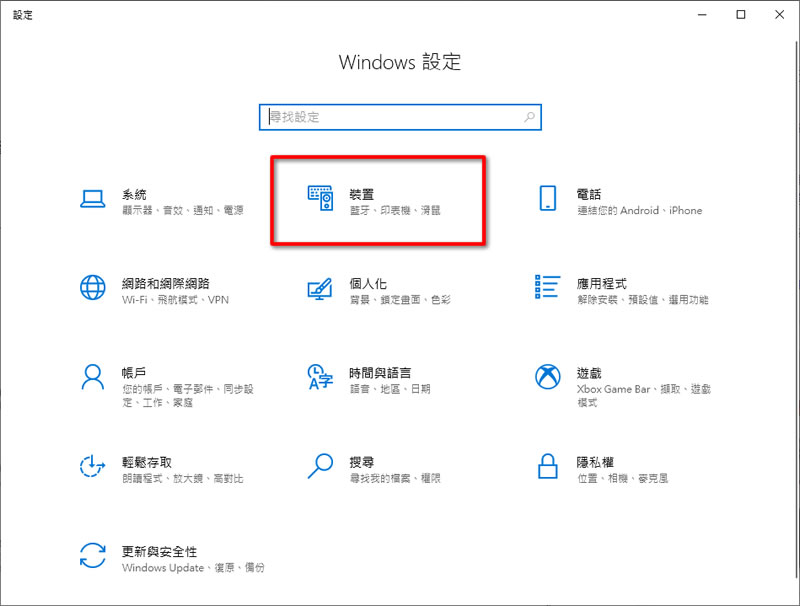Click the 背景、鎖定畫面、色彩 description
This screenshot has height=606, width=800.
[400, 299]
